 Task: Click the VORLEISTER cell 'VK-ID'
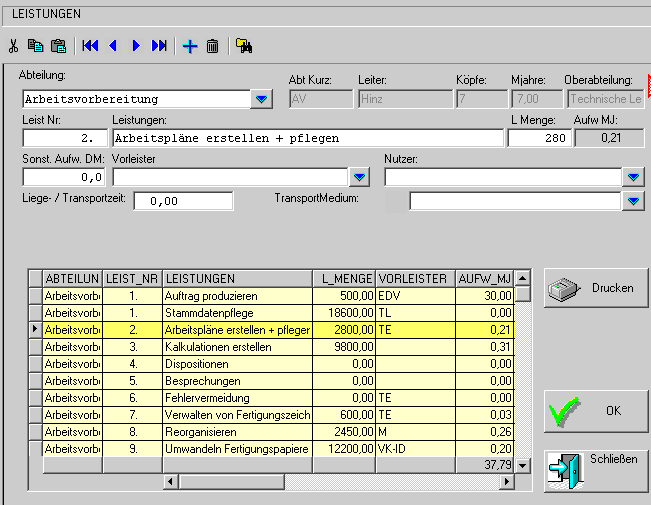coord(416,449)
